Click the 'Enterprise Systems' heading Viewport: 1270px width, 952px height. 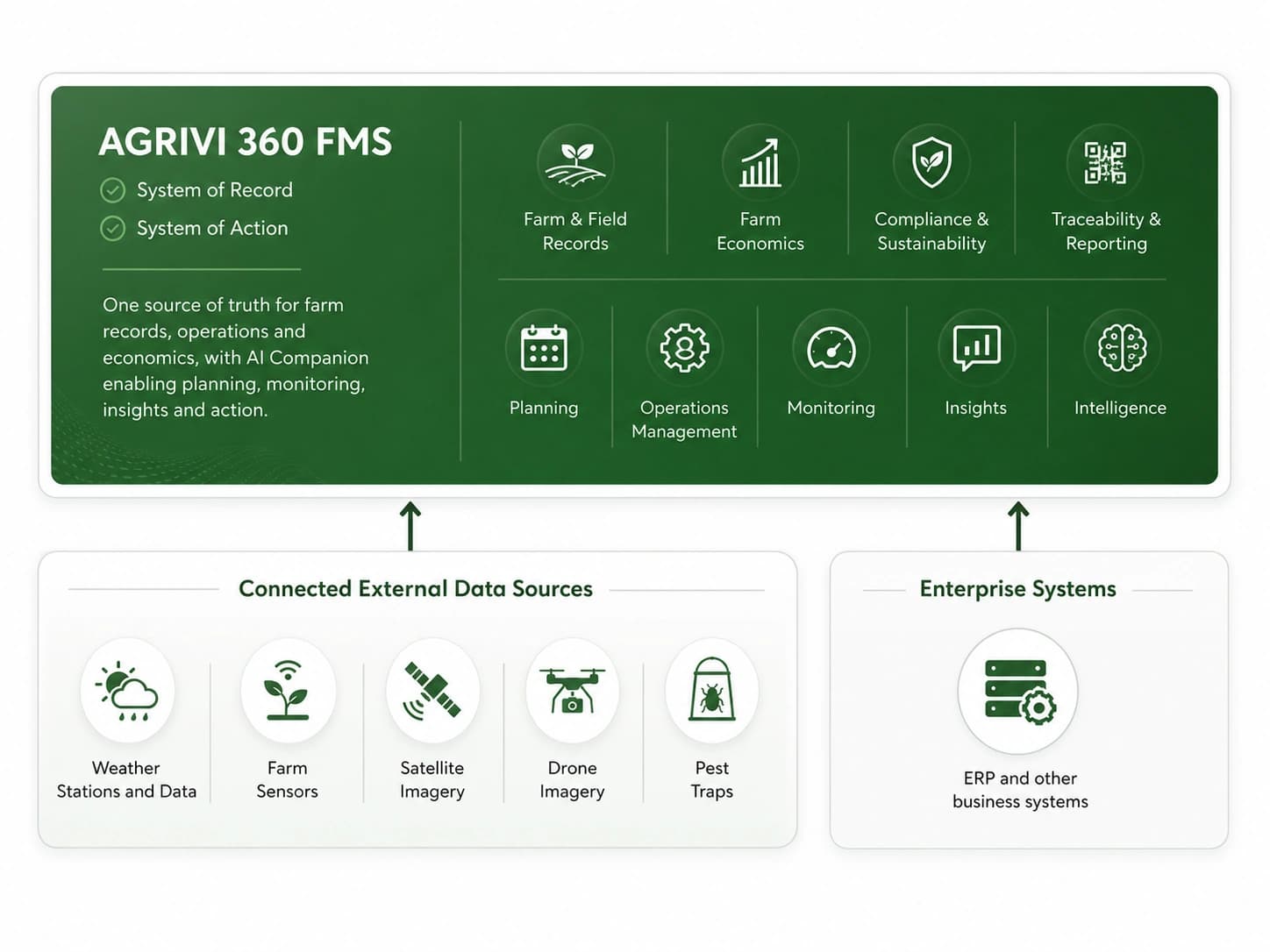coord(1018,589)
